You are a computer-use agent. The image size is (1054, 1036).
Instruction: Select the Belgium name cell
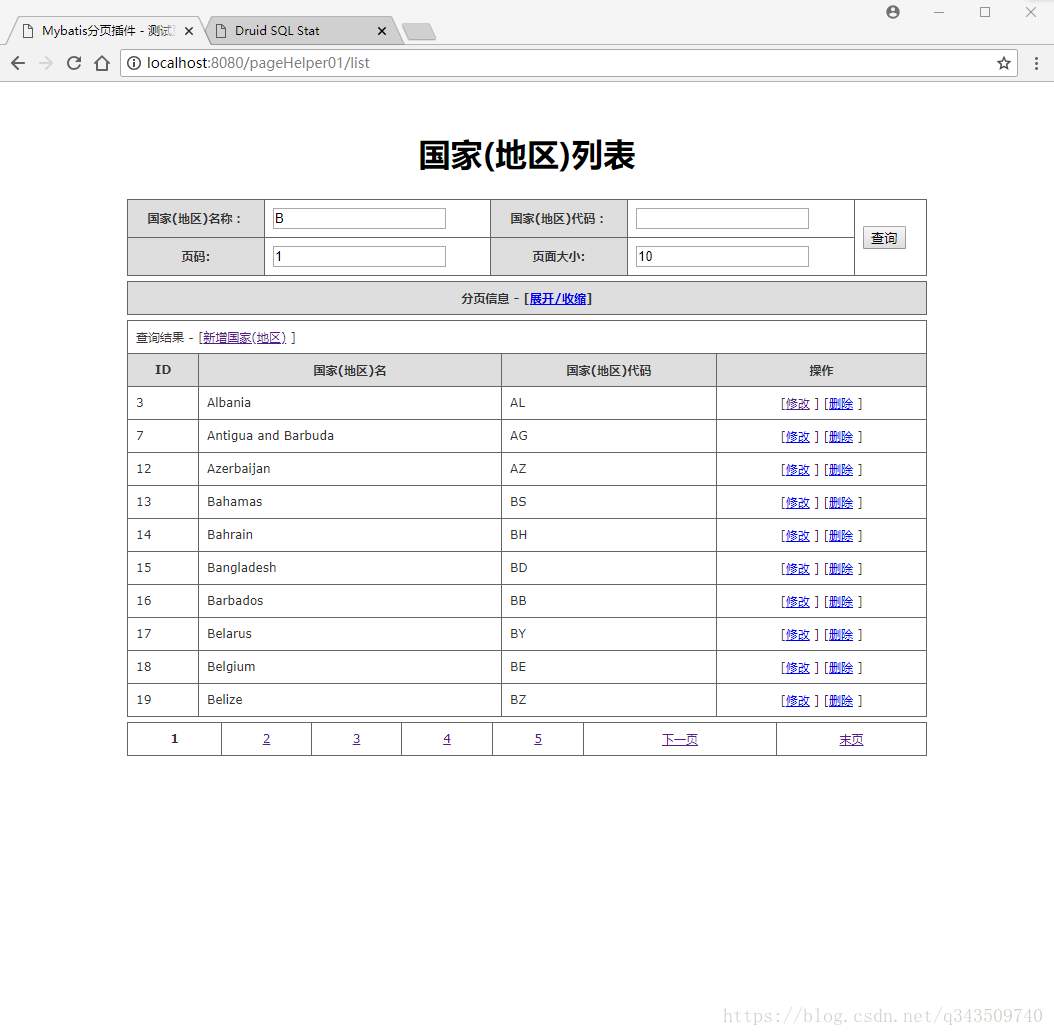tap(350, 667)
